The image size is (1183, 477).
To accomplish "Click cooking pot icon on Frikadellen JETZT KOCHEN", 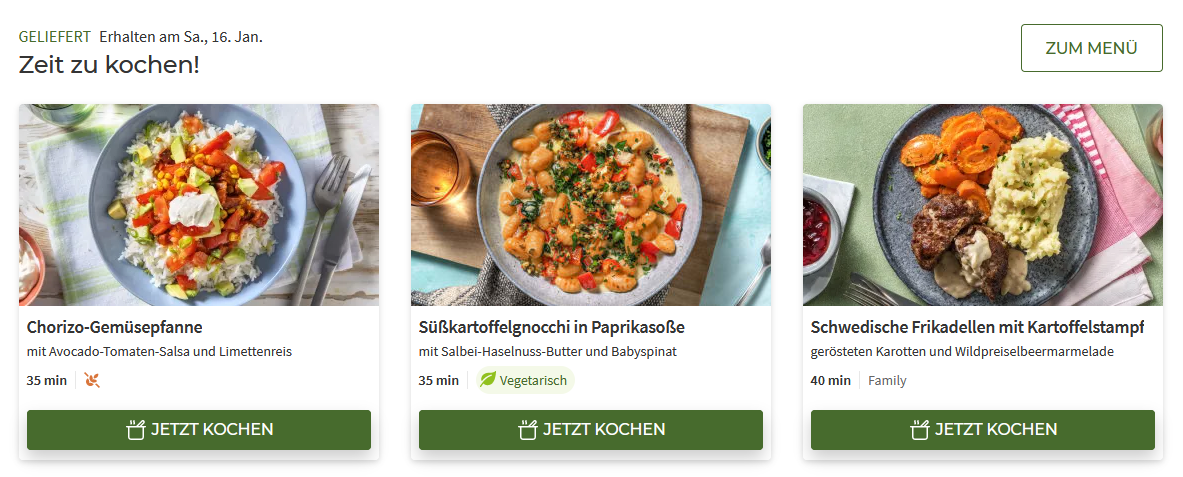I will tap(919, 430).
